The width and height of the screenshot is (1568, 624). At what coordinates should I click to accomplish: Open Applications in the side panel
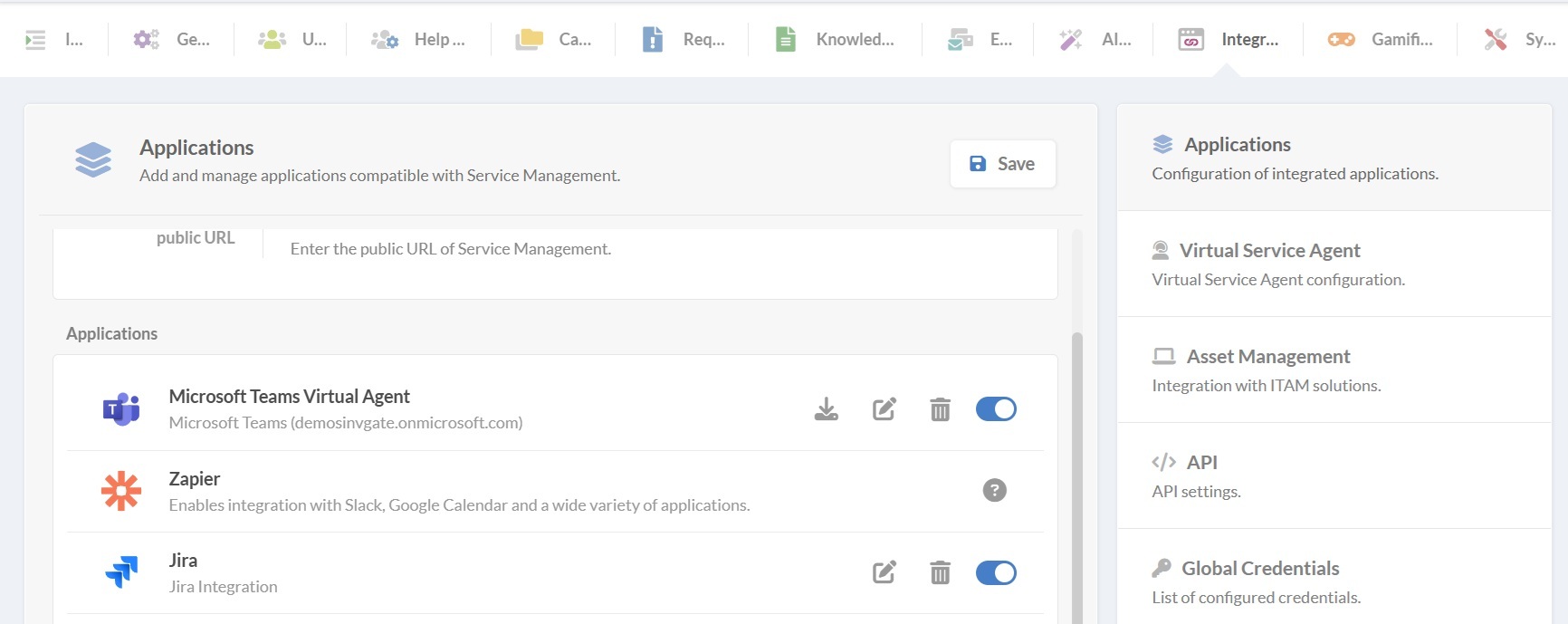1334,158
